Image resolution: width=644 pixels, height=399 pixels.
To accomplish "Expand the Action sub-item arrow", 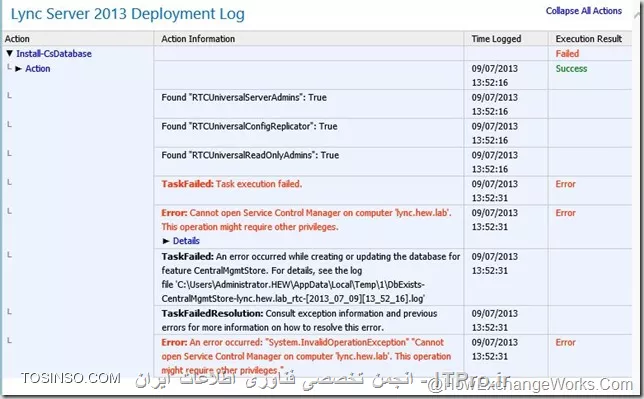I will click(x=18, y=69).
